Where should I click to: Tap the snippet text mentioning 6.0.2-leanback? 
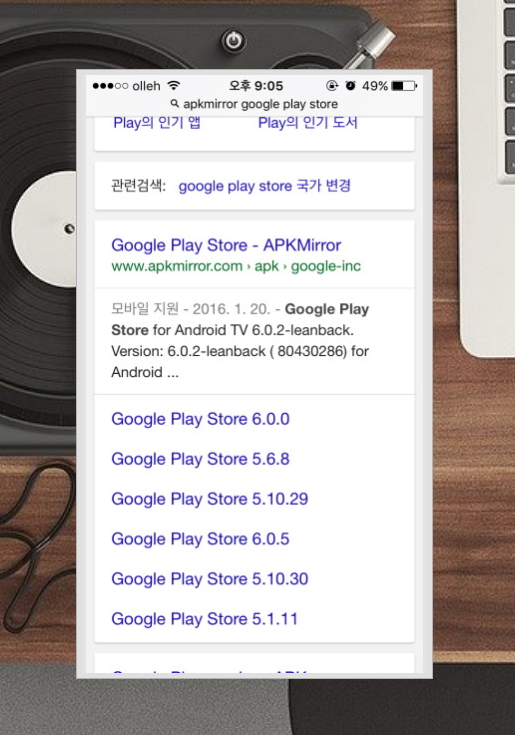tap(240, 341)
